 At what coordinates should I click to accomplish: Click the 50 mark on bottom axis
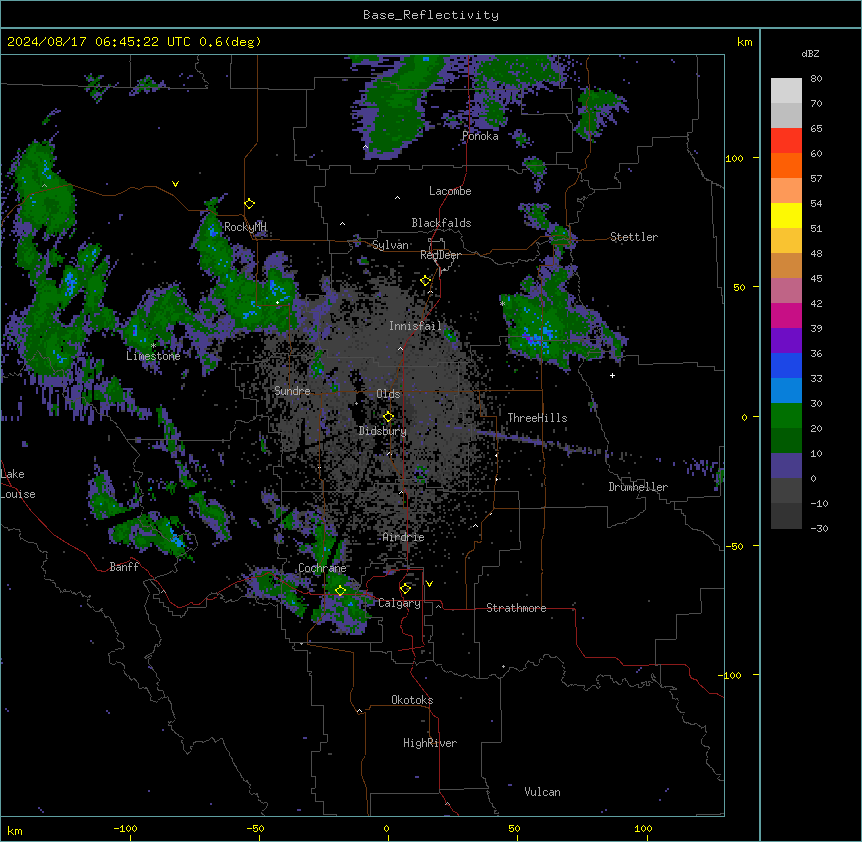click(x=514, y=828)
